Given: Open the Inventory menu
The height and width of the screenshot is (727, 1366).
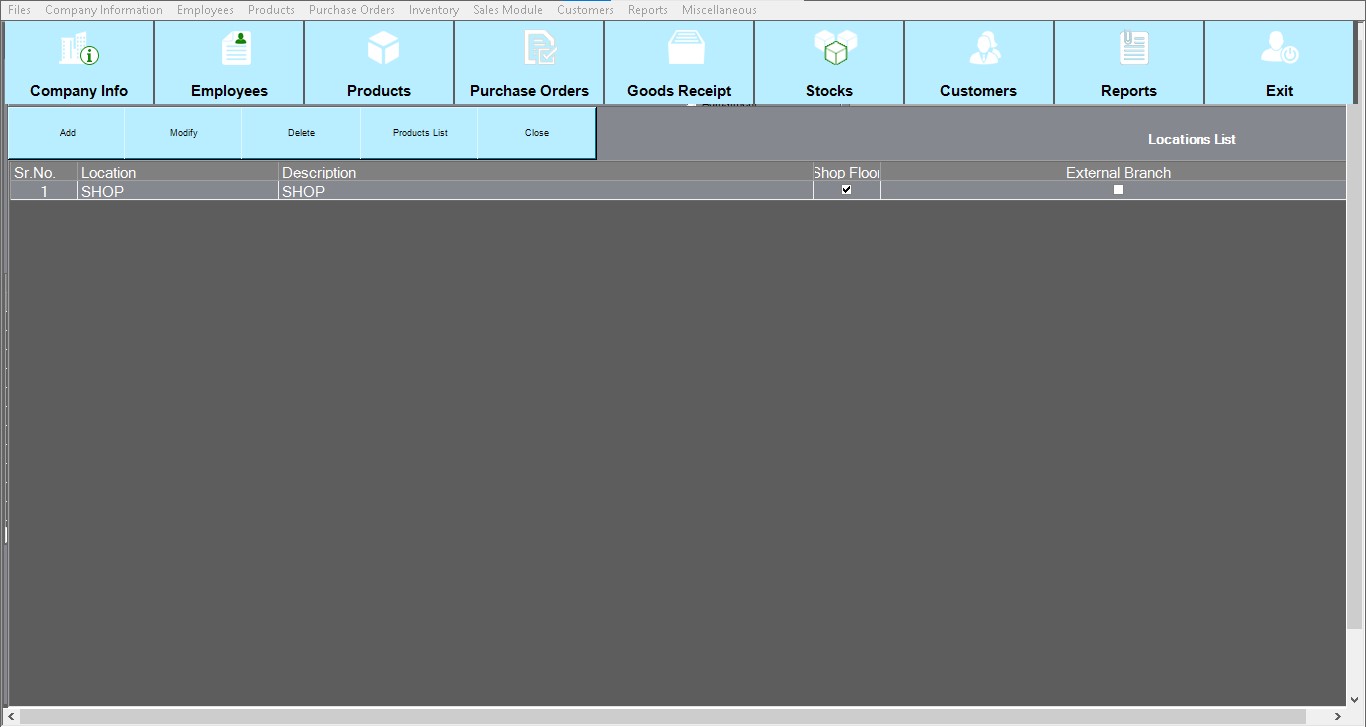Looking at the screenshot, I should coord(433,10).
